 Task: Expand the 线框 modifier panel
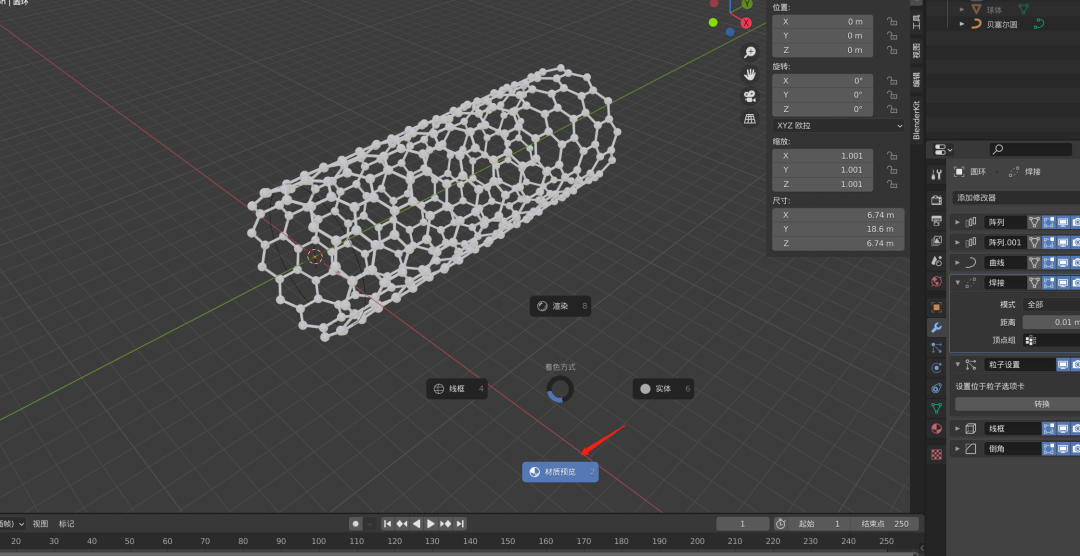pyautogui.click(x=957, y=429)
